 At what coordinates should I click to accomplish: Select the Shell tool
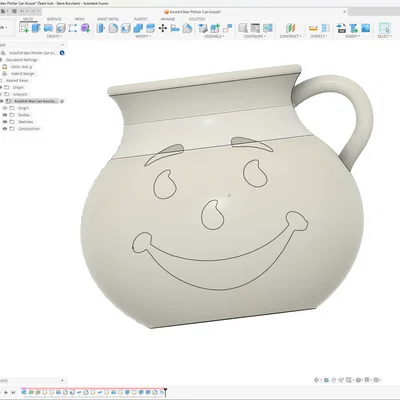125,28
